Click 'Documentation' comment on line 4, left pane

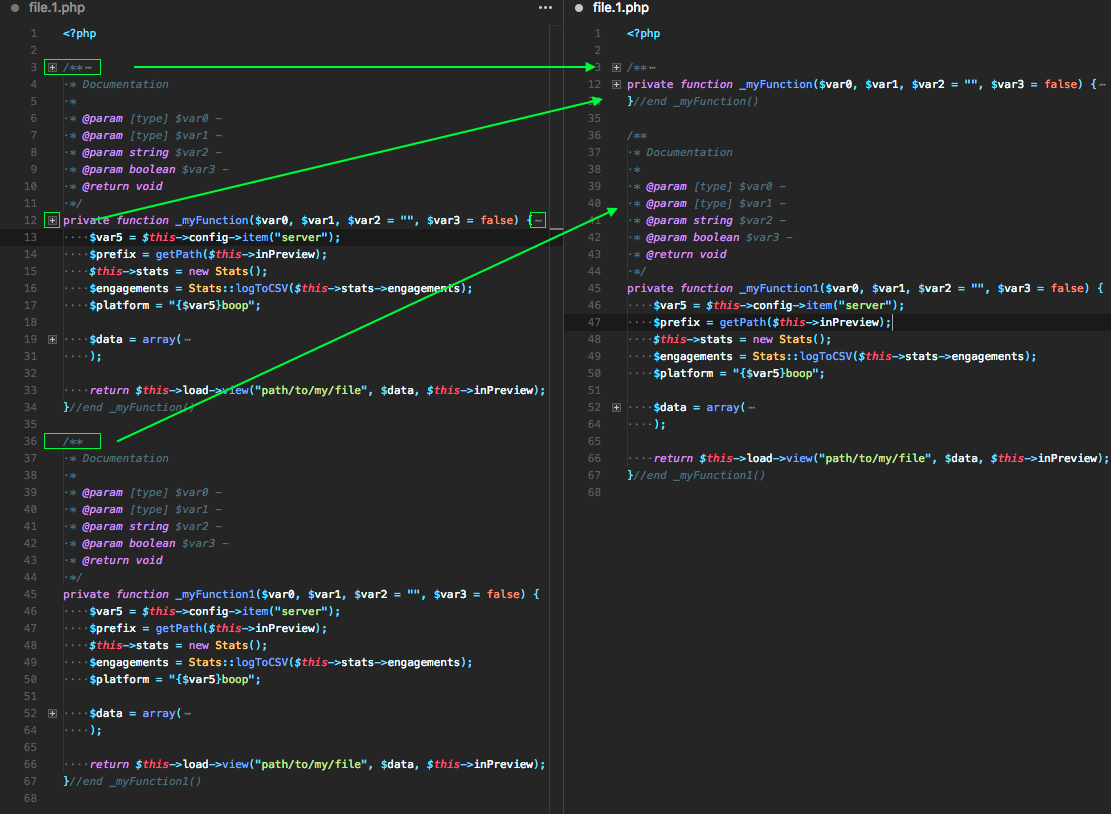pos(125,84)
